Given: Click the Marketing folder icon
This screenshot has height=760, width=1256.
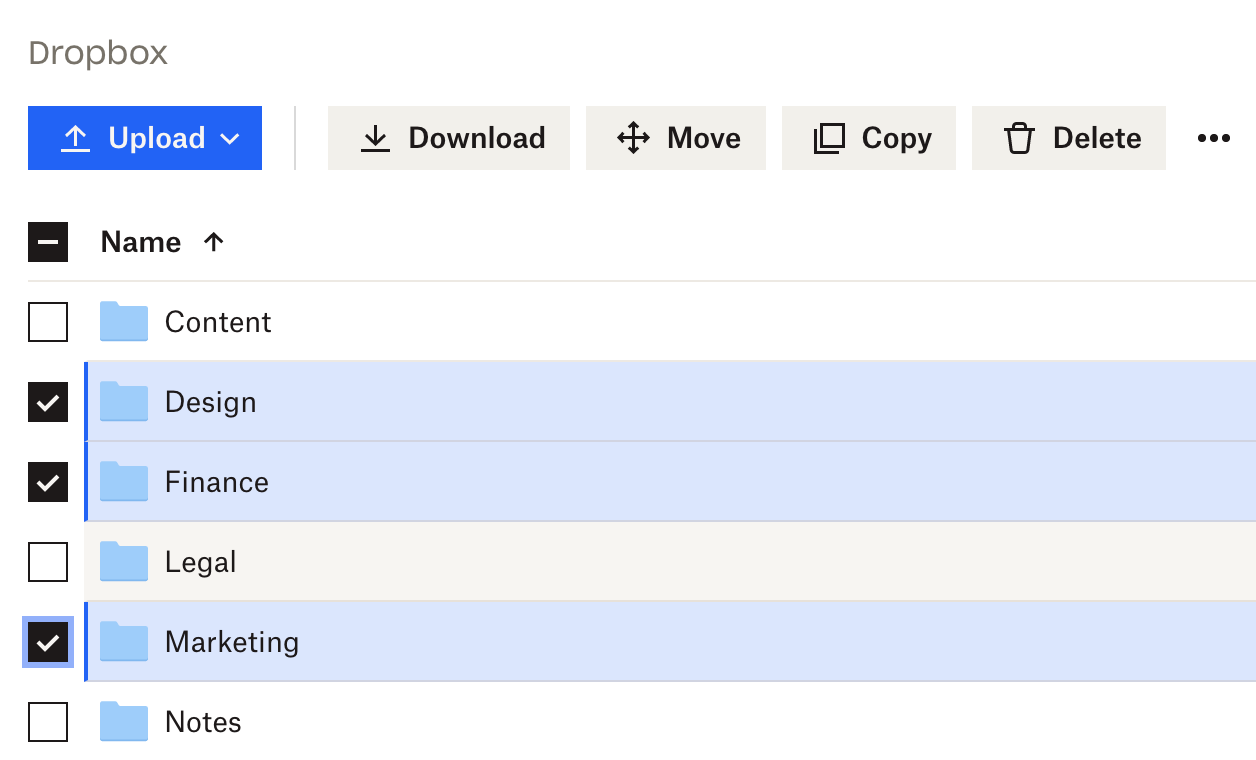Looking at the screenshot, I should [124, 642].
